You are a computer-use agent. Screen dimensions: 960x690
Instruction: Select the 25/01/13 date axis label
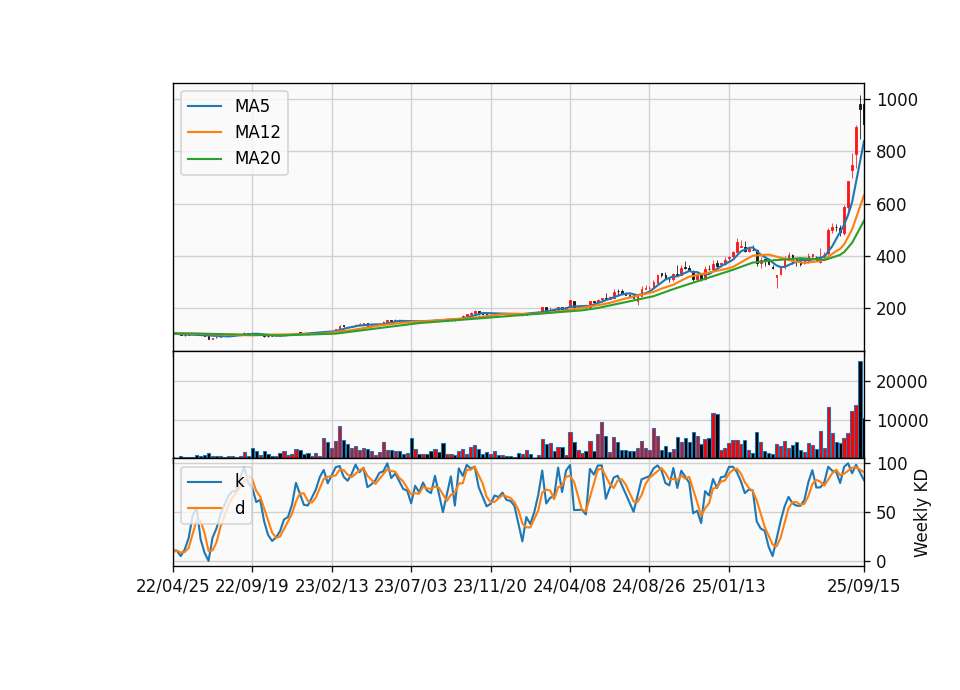[729, 586]
